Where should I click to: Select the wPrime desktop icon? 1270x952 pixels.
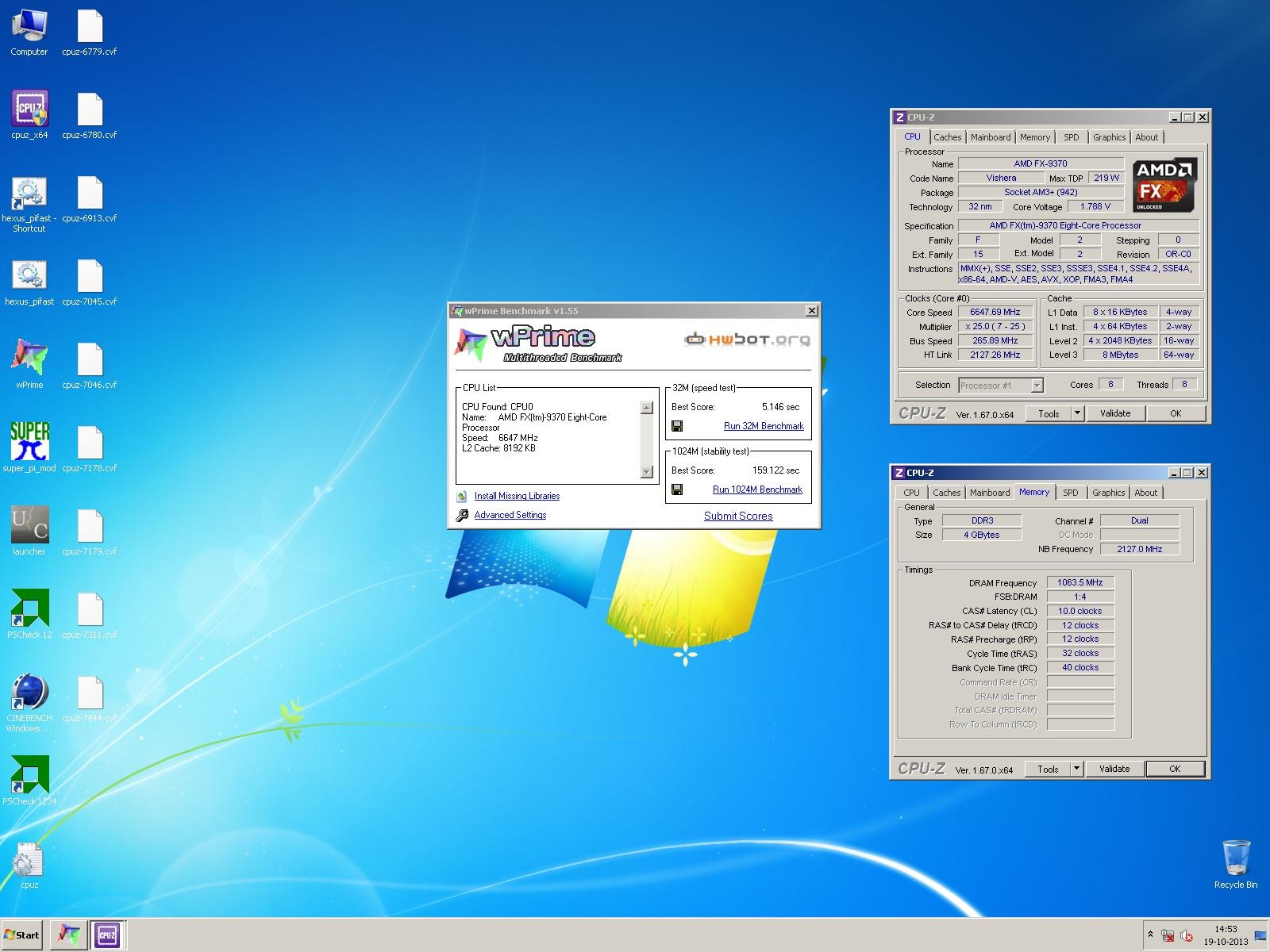(x=29, y=366)
